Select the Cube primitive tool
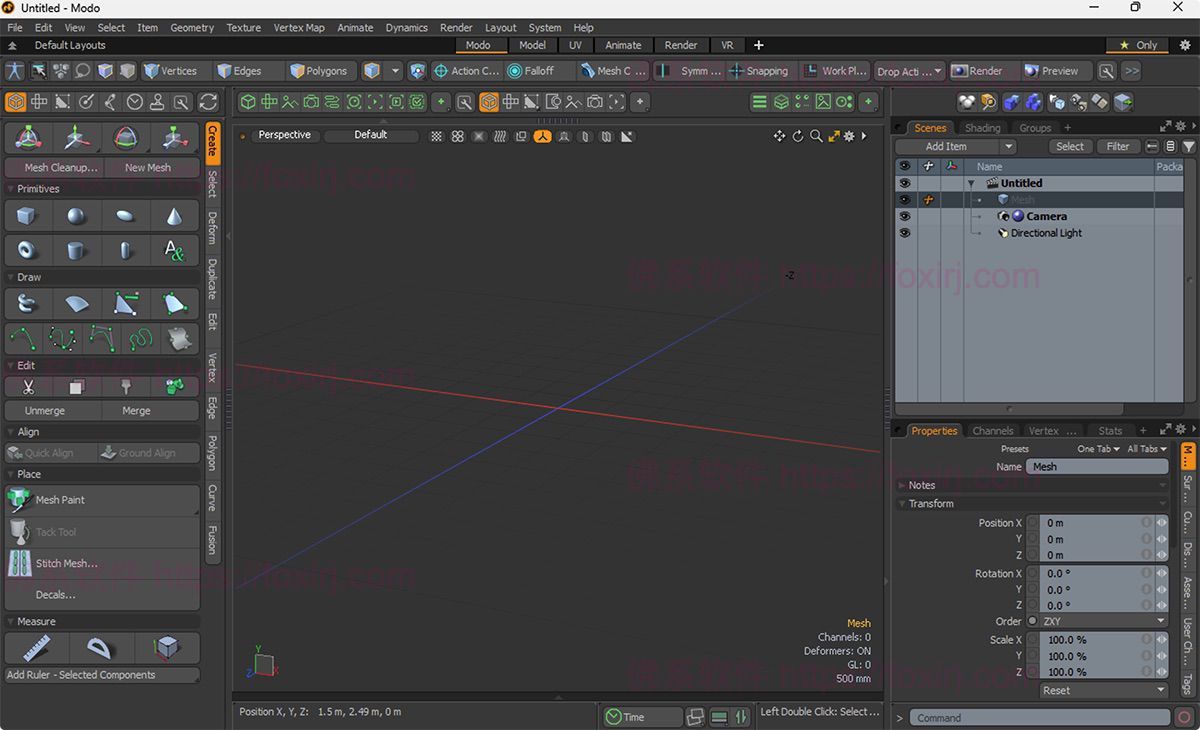Image resolution: width=1200 pixels, height=730 pixels. coord(27,215)
